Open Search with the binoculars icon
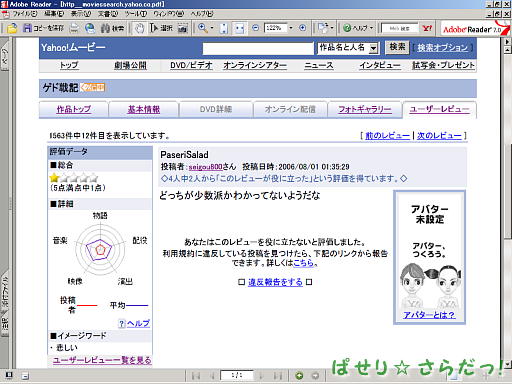Screen dimensions: 512x384 [x=112, y=28]
